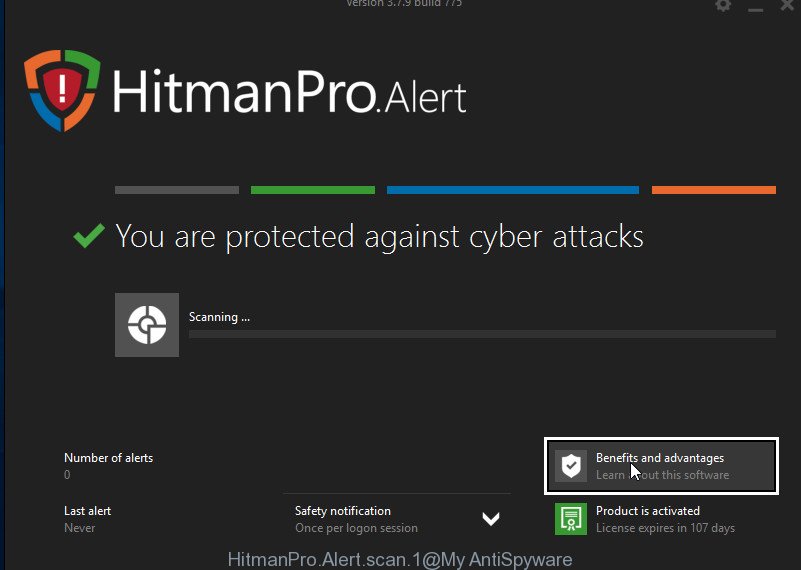The height and width of the screenshot is (570, 801).
Task: Expand the Safety notification dropdown arrow
Action: pos(491,519)
